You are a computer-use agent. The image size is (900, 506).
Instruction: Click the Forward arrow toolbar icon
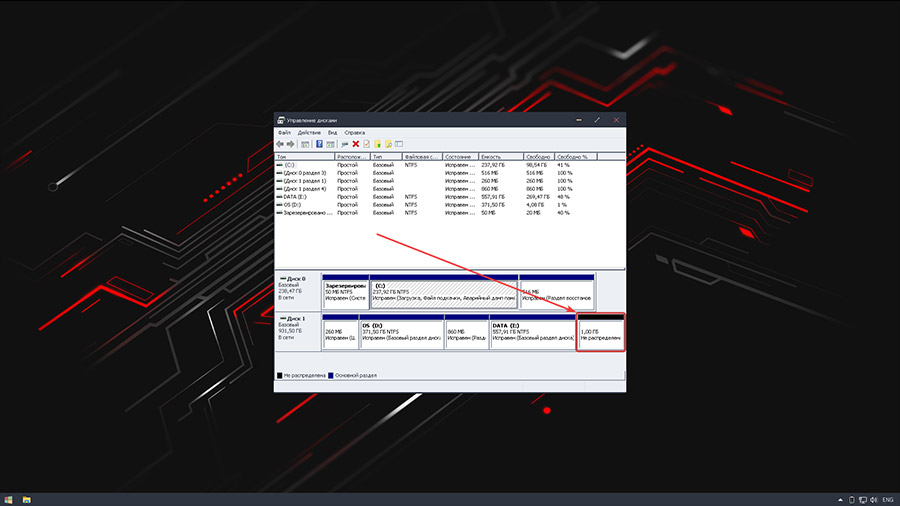point(291,144)
